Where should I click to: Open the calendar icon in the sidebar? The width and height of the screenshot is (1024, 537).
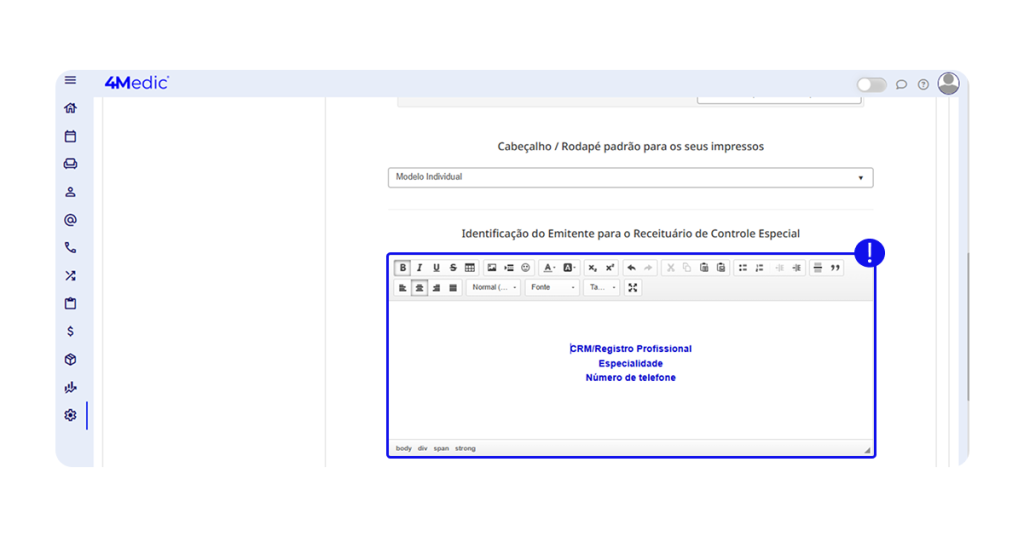[70, 136]
